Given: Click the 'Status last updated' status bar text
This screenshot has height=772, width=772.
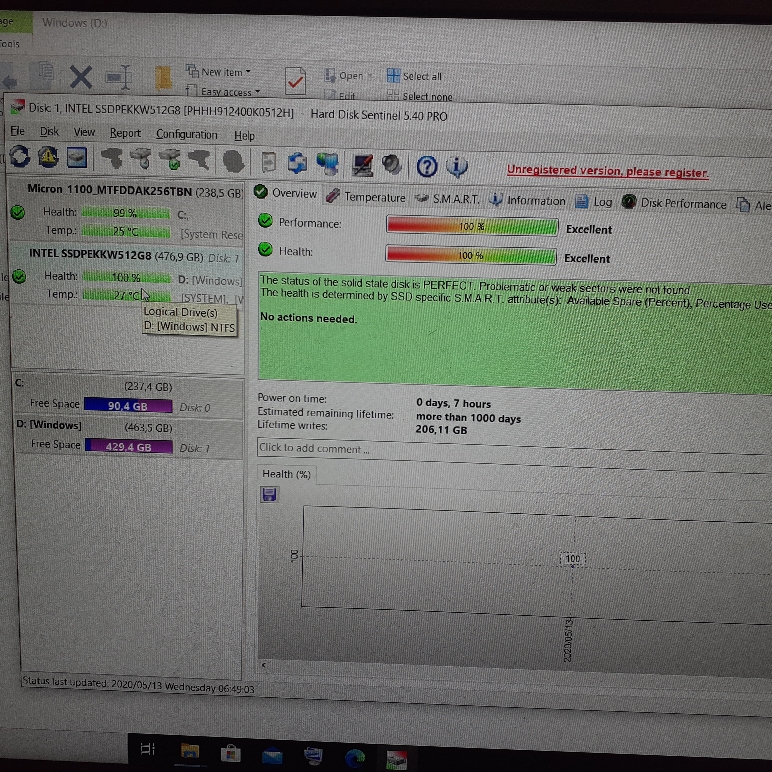Looking at the screenshot, I should click(138, 684).
